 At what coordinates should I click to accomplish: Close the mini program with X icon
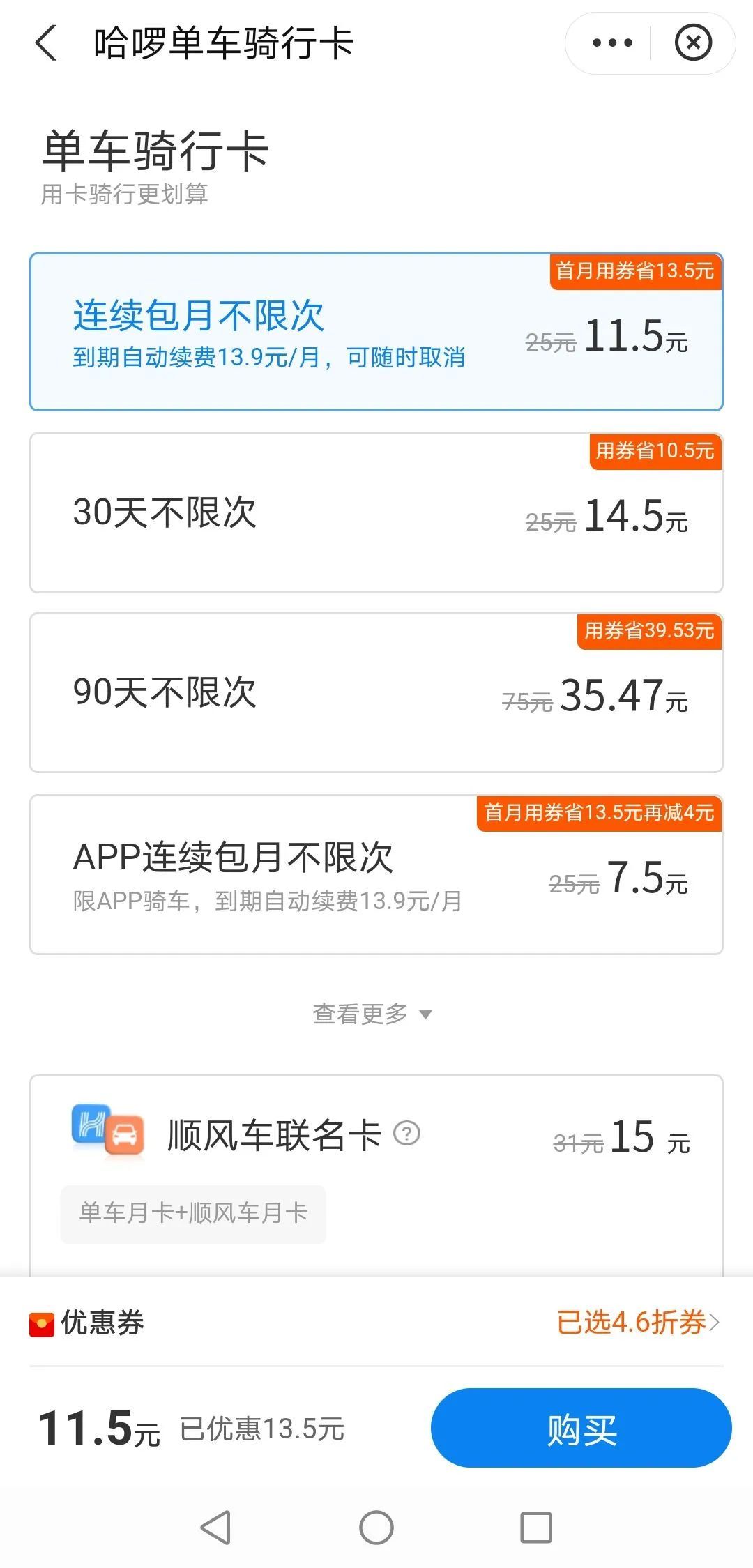pyautogui.click(x=692, y=43)
